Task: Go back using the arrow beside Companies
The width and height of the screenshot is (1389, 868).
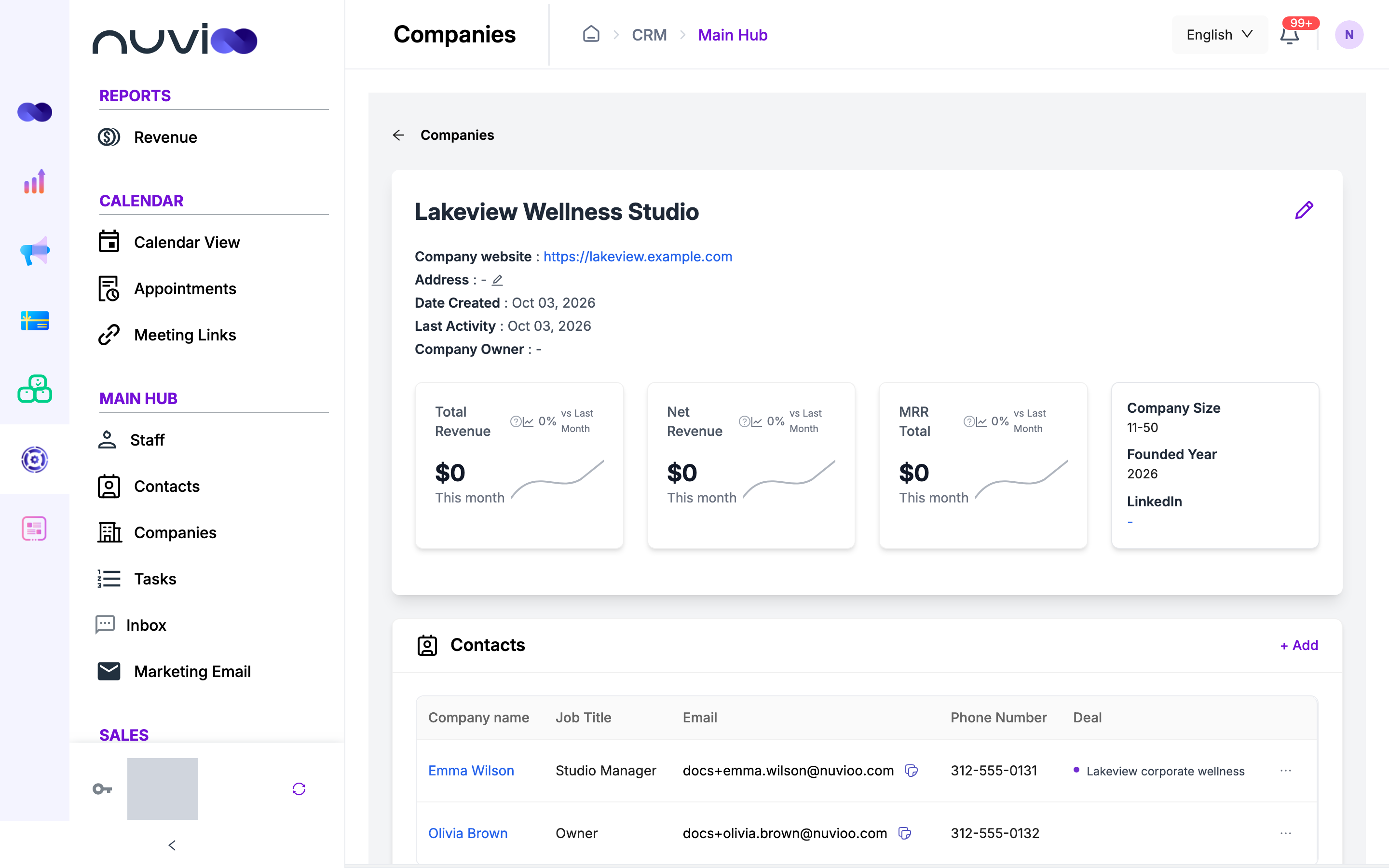Action: point(398,135)
